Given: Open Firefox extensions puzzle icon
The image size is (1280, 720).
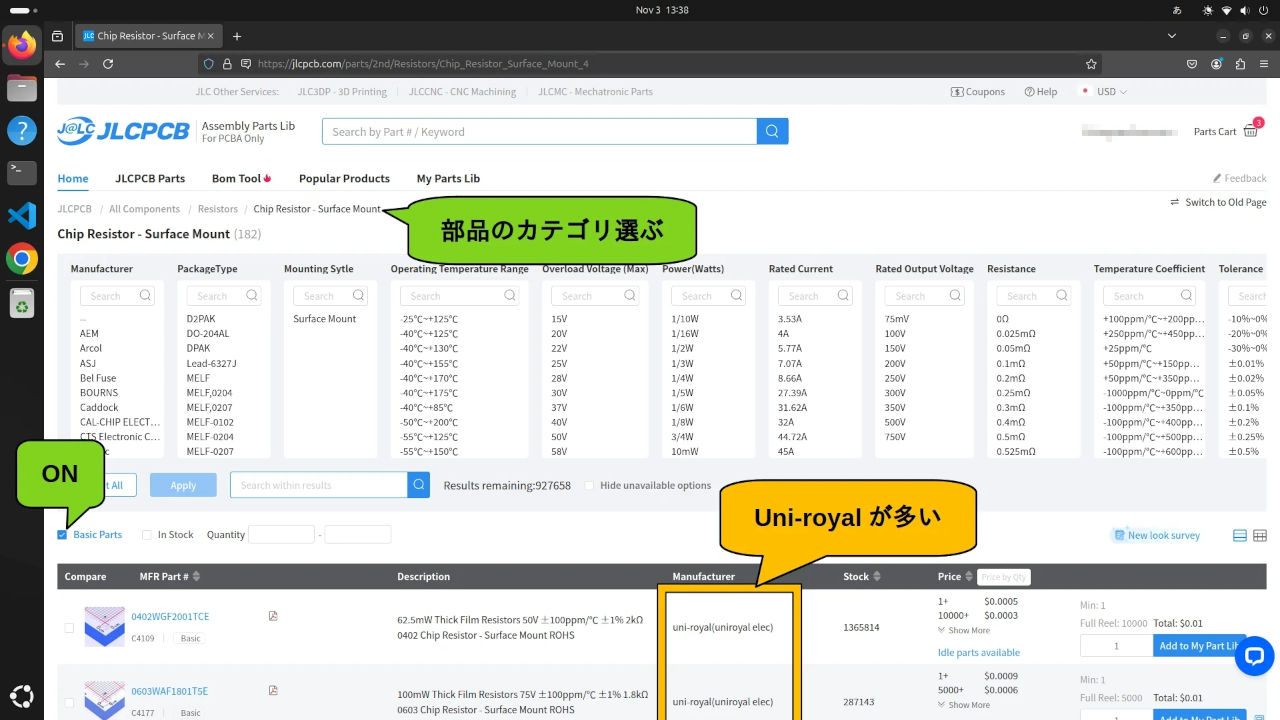Looking at the screenshot, I should point(1240,63).
